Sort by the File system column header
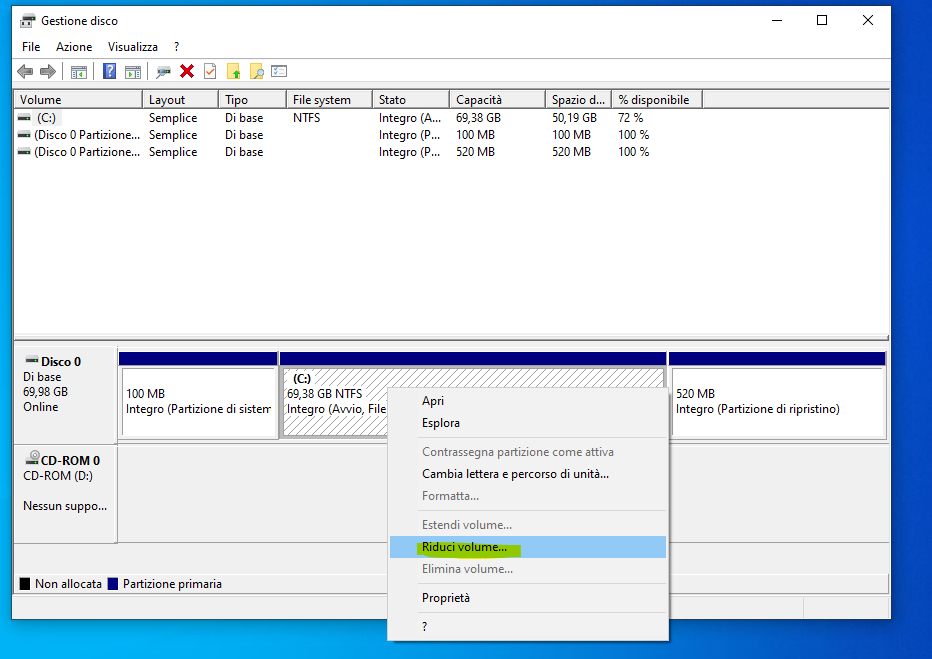 point(329,100)
